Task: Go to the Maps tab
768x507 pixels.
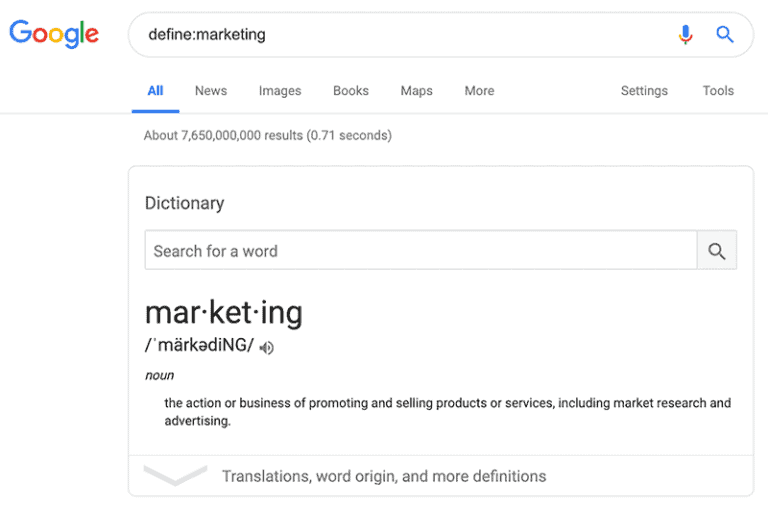Action: (416, 91)
